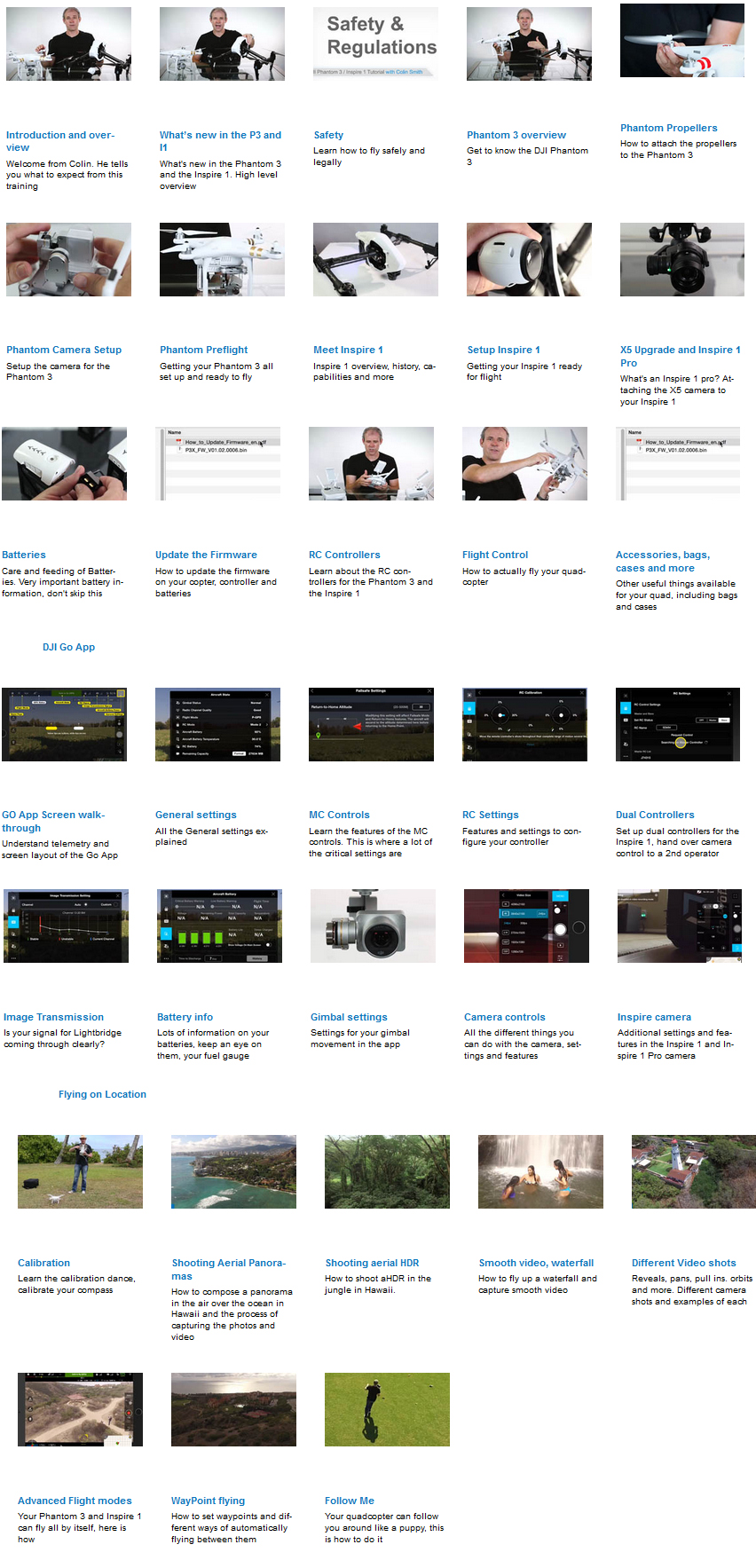Open the 'Phantom Camera Setup' link
756x1568 pixels.
64,350
